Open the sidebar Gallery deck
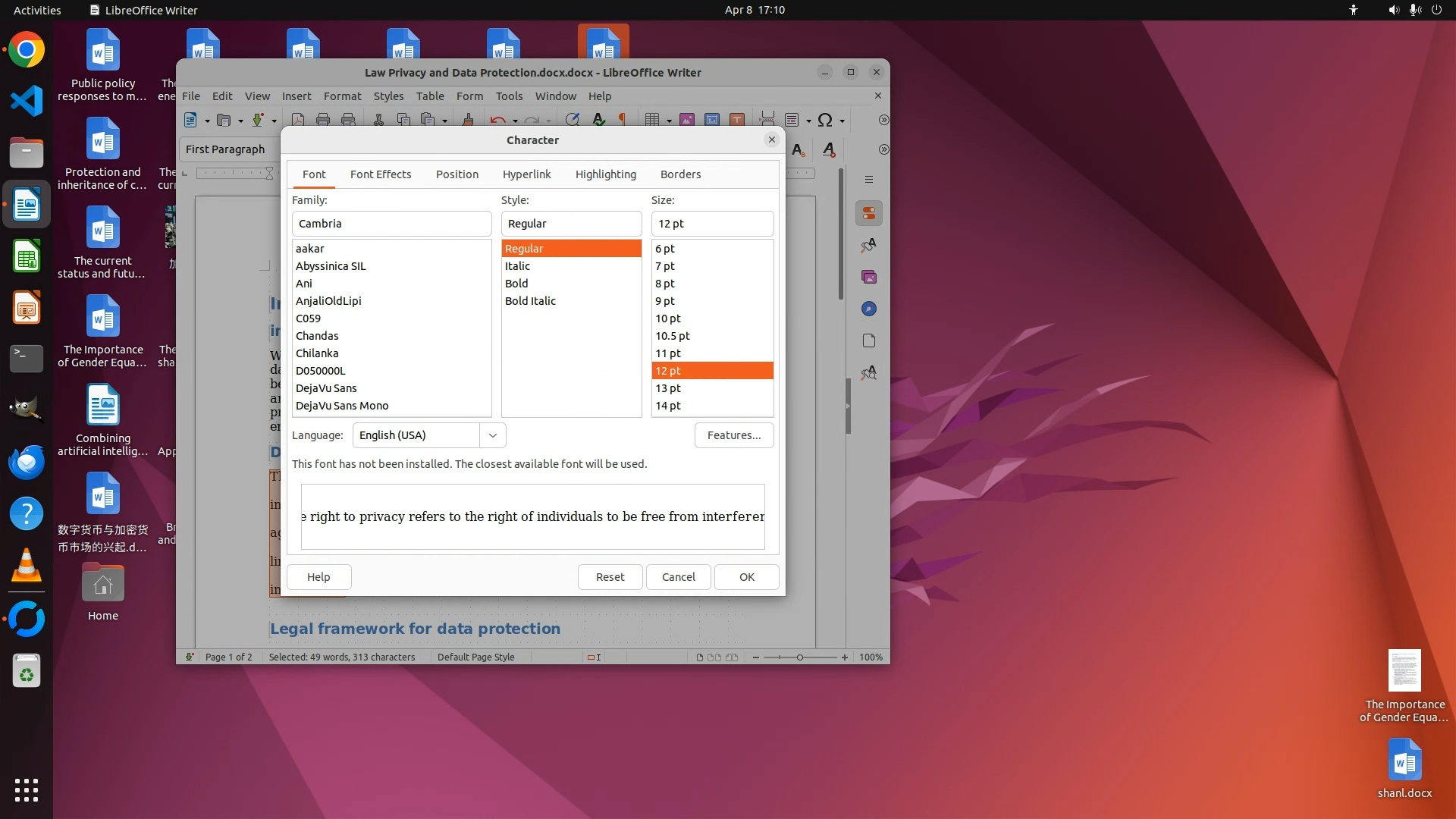This screenshot has width=1456, height=819. tap(869, 277)
